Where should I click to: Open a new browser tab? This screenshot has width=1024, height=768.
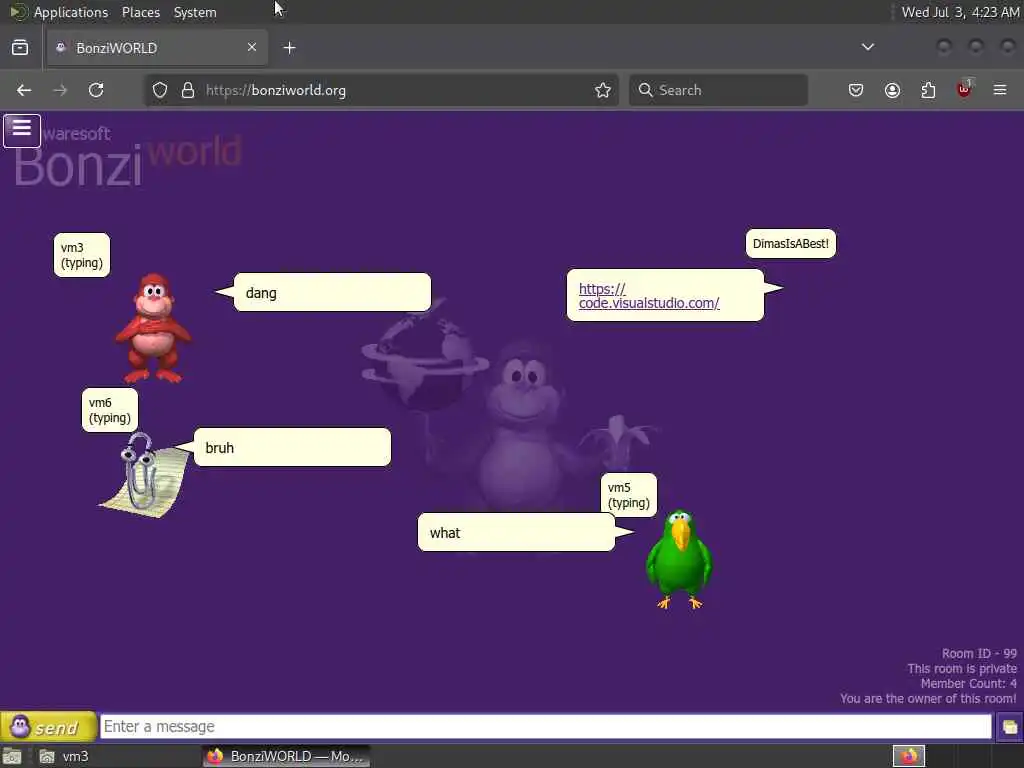tap(289, 48)
